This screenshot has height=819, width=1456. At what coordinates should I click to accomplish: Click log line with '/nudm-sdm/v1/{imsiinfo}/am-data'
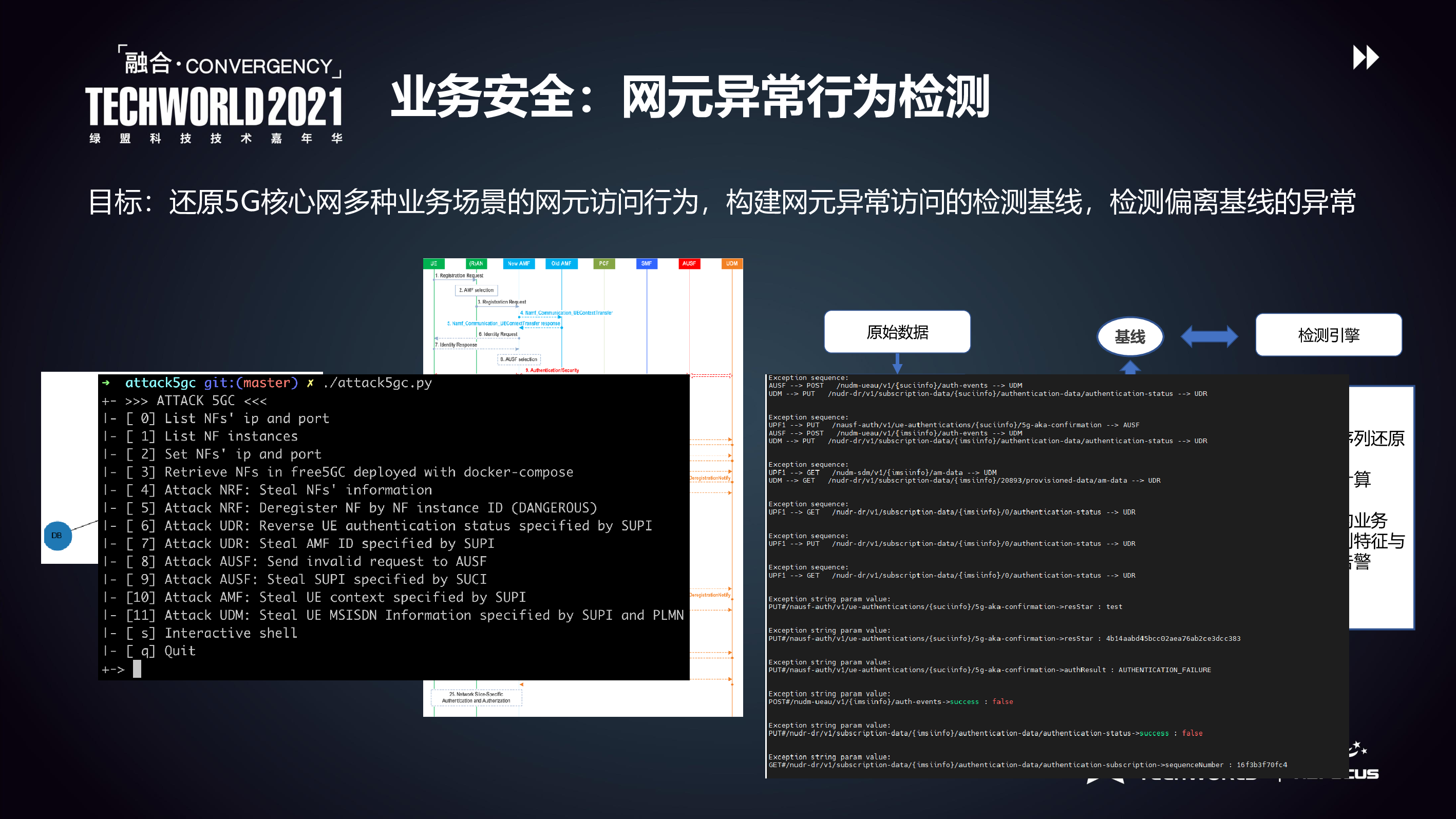(882, 472)
